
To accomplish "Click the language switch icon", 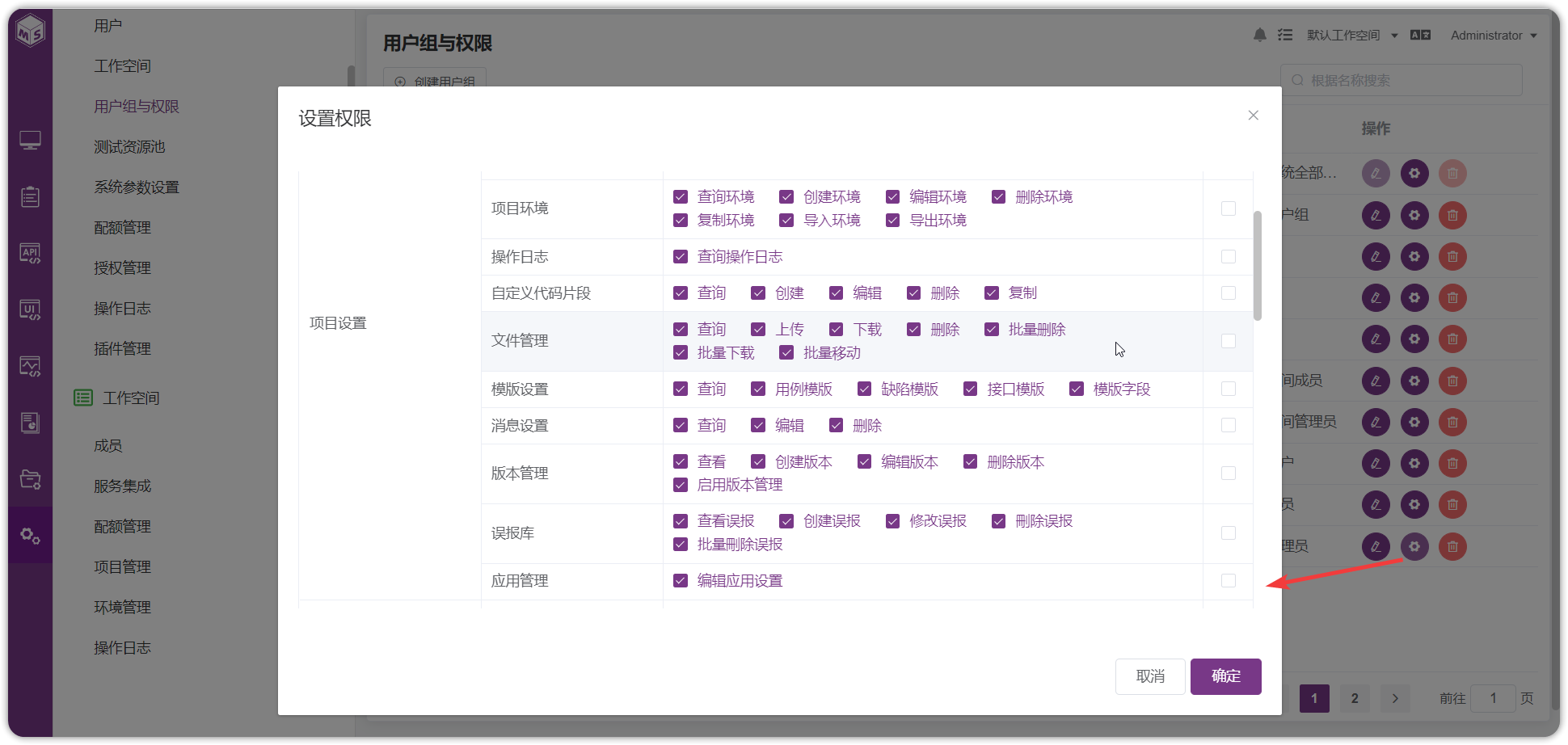I will [1420, 35].
